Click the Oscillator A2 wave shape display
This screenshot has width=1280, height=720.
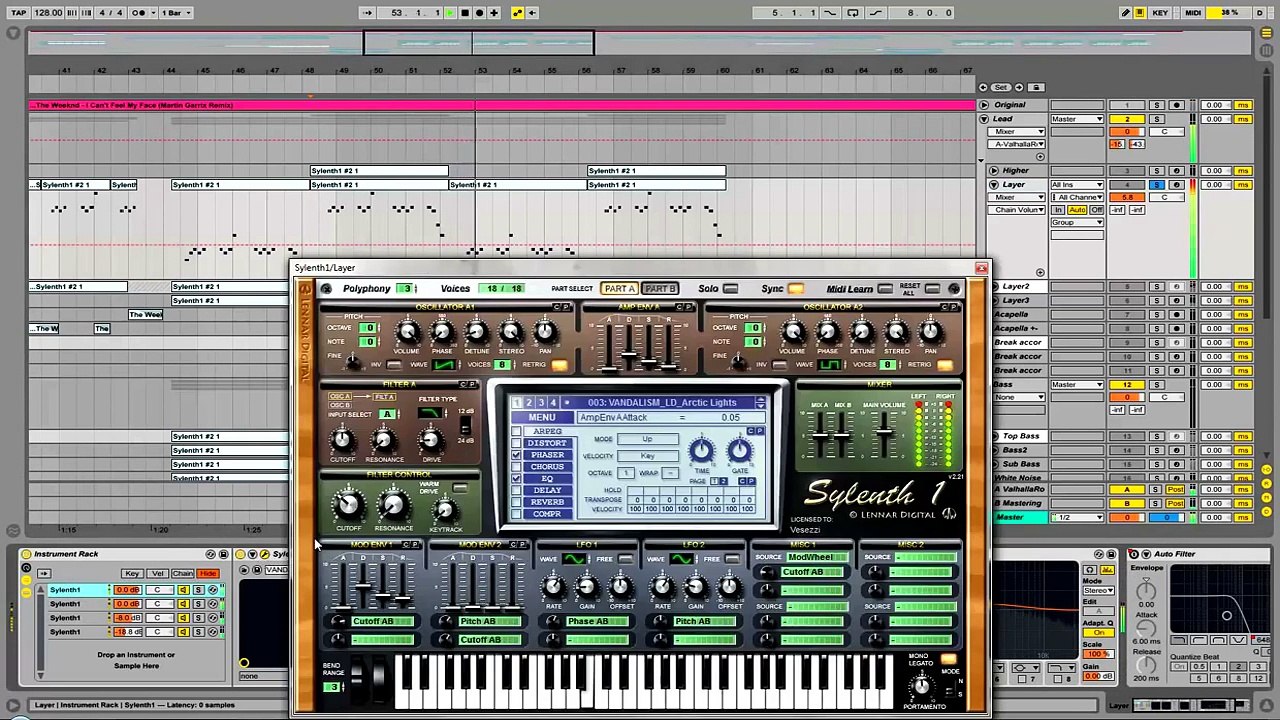(830, 365)
